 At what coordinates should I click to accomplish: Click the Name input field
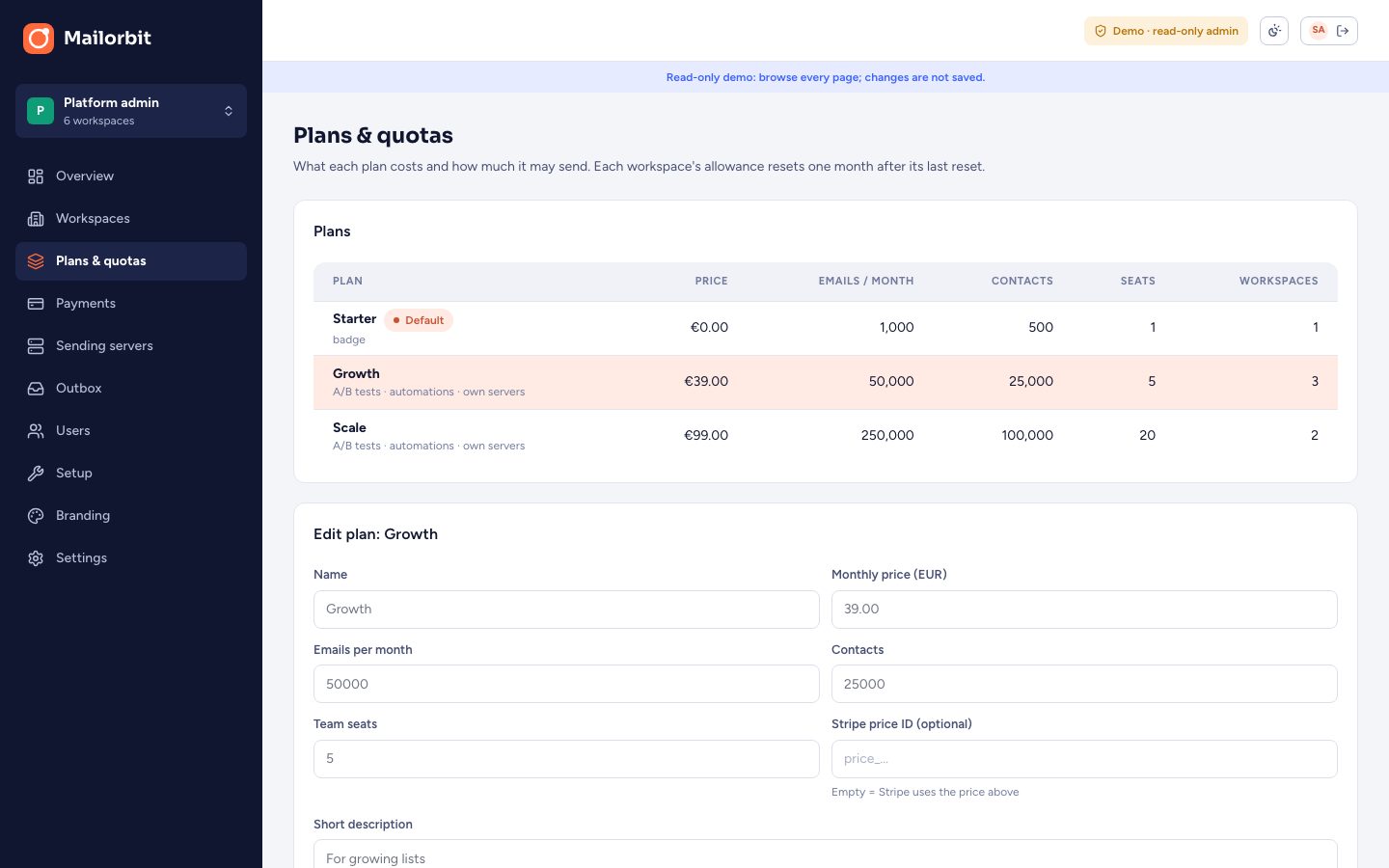[x=566, y=610]
